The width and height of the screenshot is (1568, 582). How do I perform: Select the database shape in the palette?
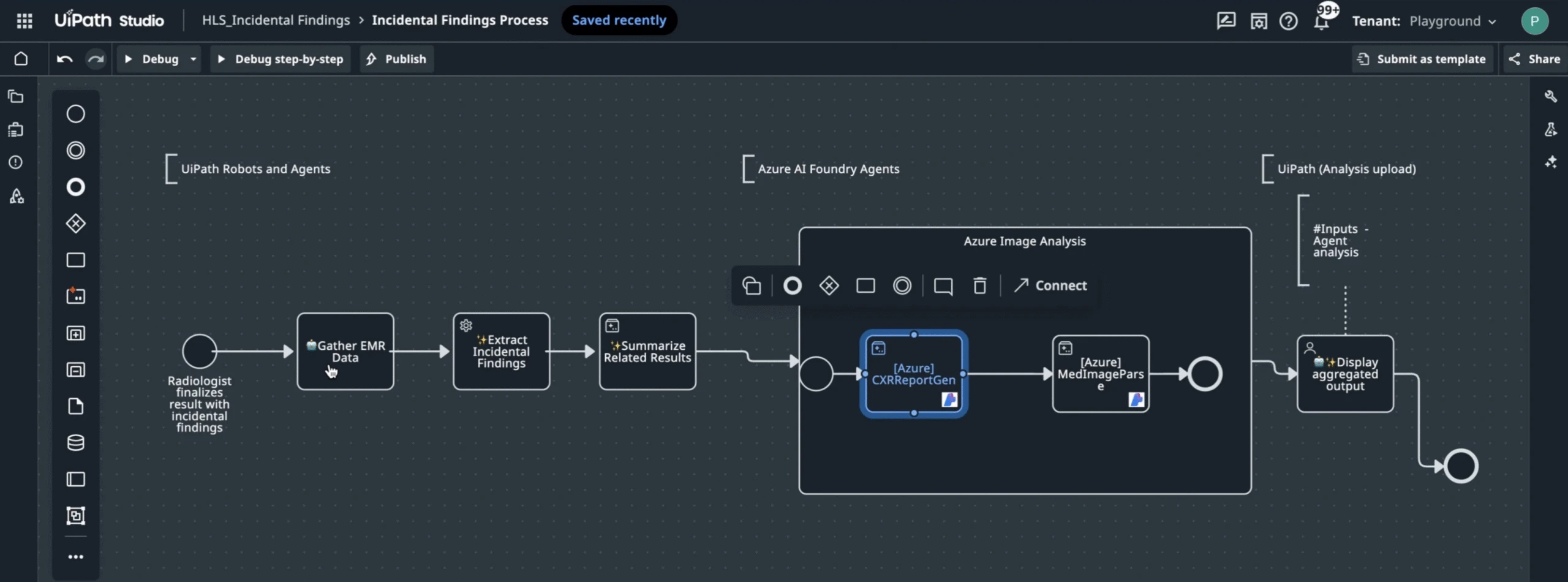coord(75,442)
